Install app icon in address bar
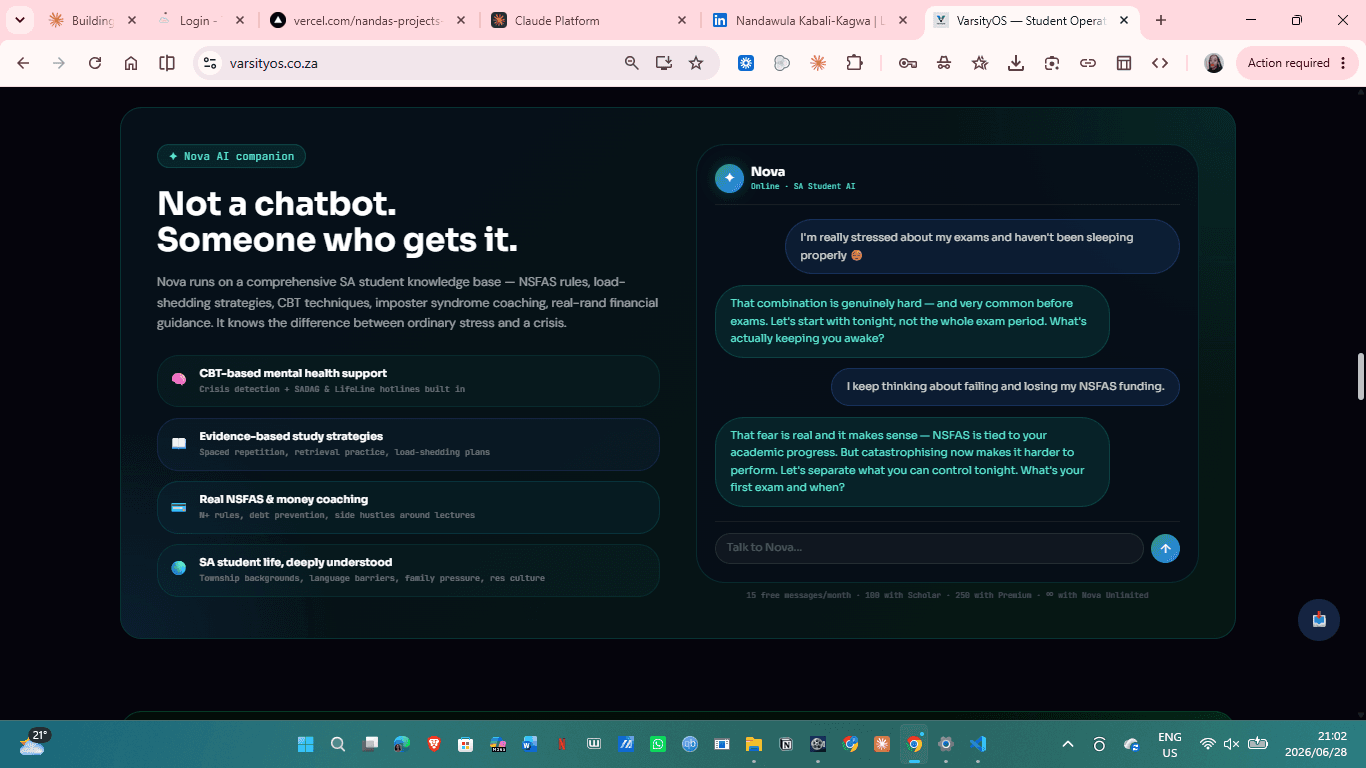The image size is (1366, 768). click(x=664, y=63)
